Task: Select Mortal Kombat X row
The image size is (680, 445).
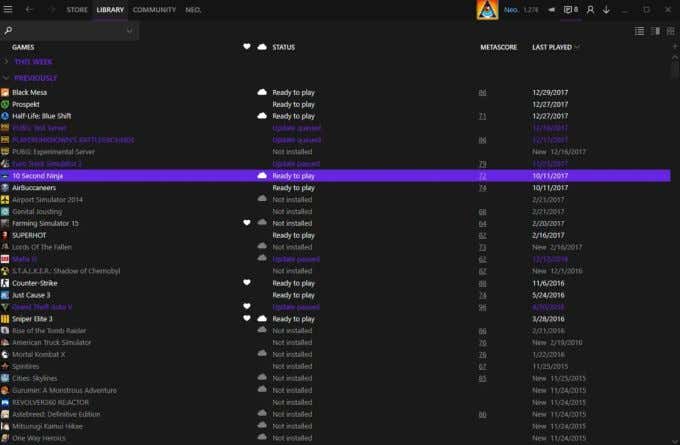Action: coord(335,354)
